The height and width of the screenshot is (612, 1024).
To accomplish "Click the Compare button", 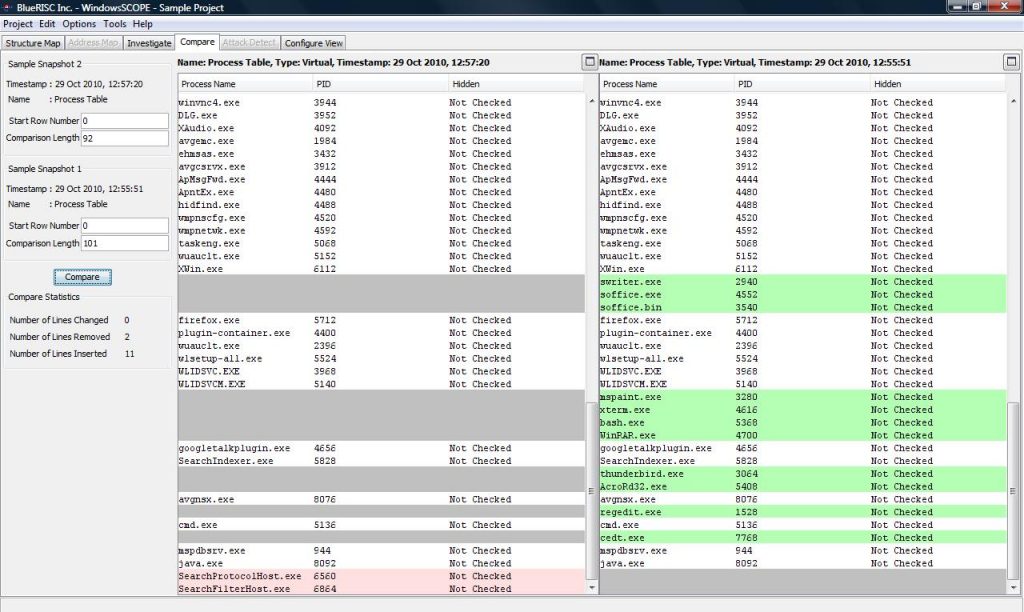I will (x=82, y=277).
